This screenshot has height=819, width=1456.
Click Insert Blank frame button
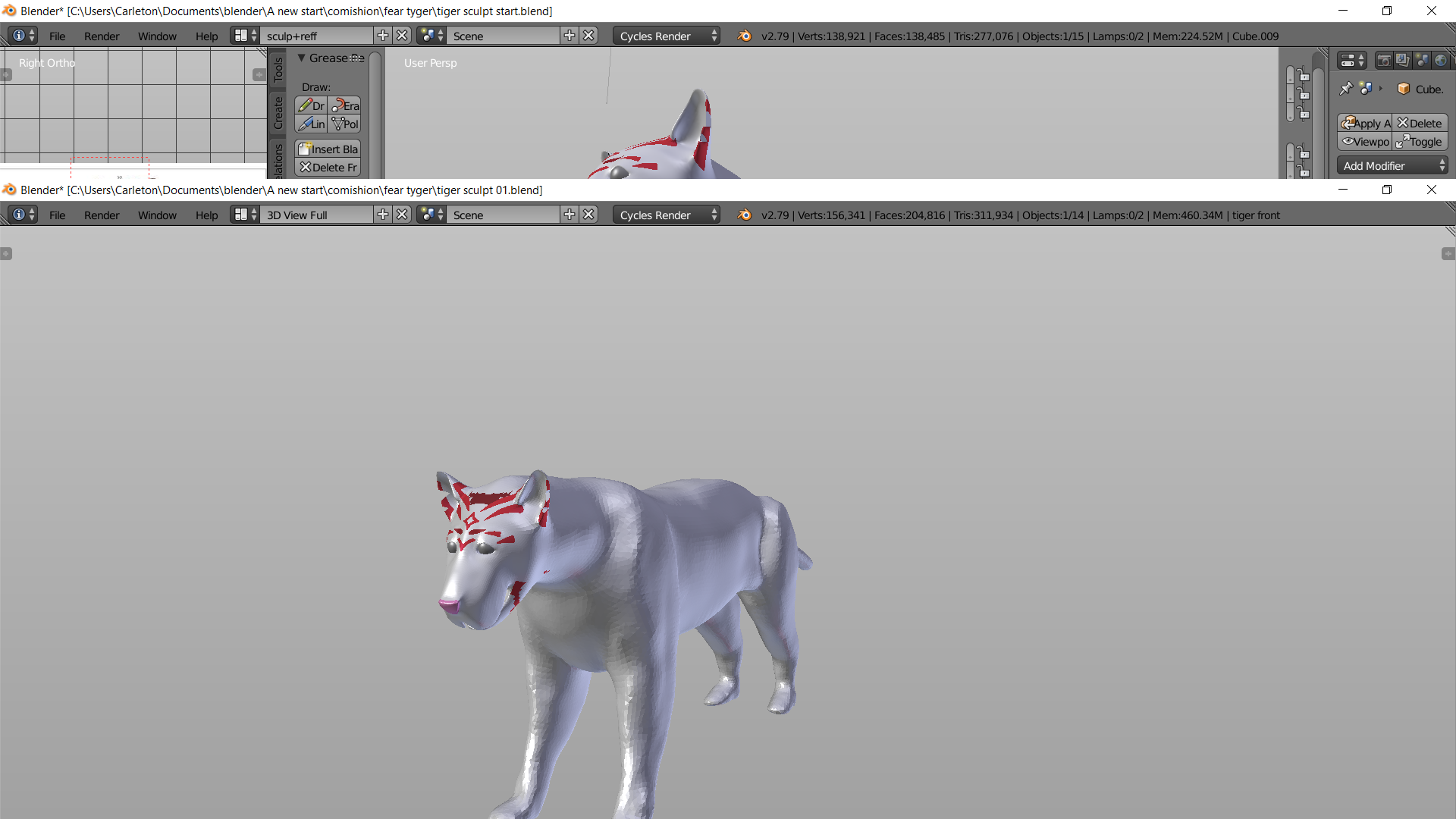(x=328, y=149)
